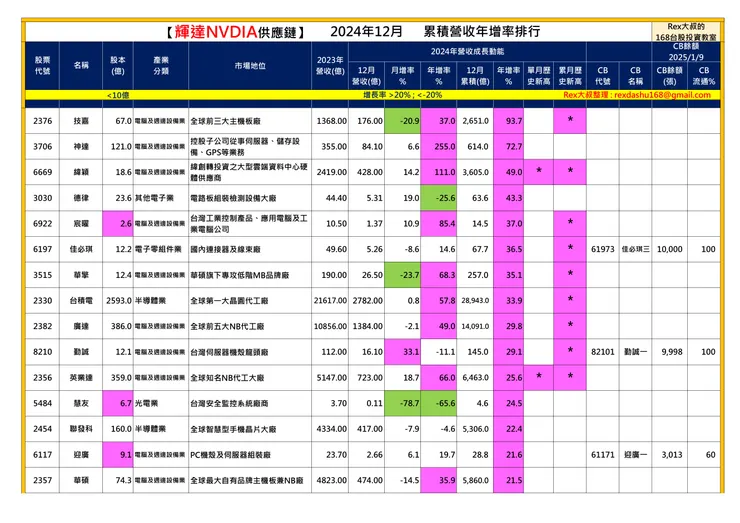This screenshot has width=740, height=523.
Task: Click the stock name 聯發科
Action: [81, 429]
